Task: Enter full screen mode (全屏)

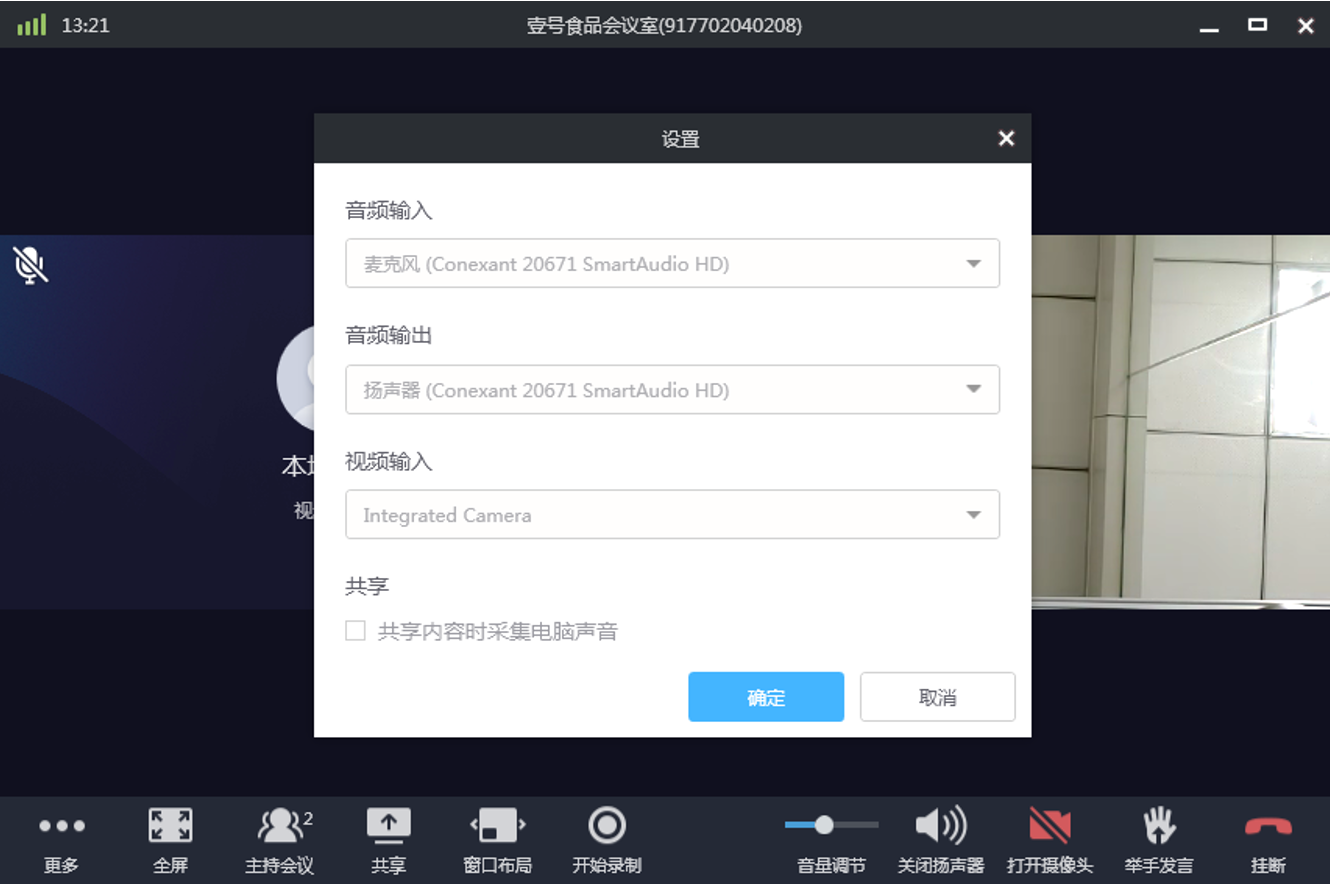Action: pyautogui.click(x=170, y=827)
